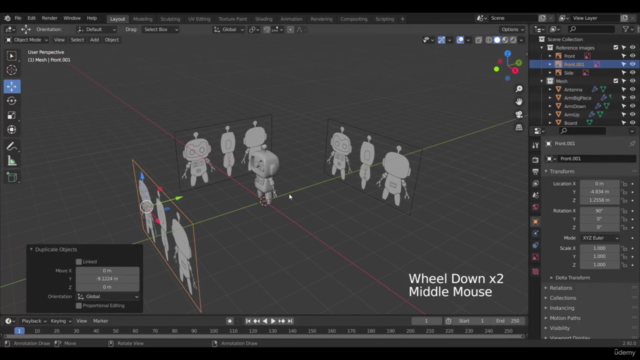Click the Zoom view magnifier icon
The image size is (640, 360).
519,89
